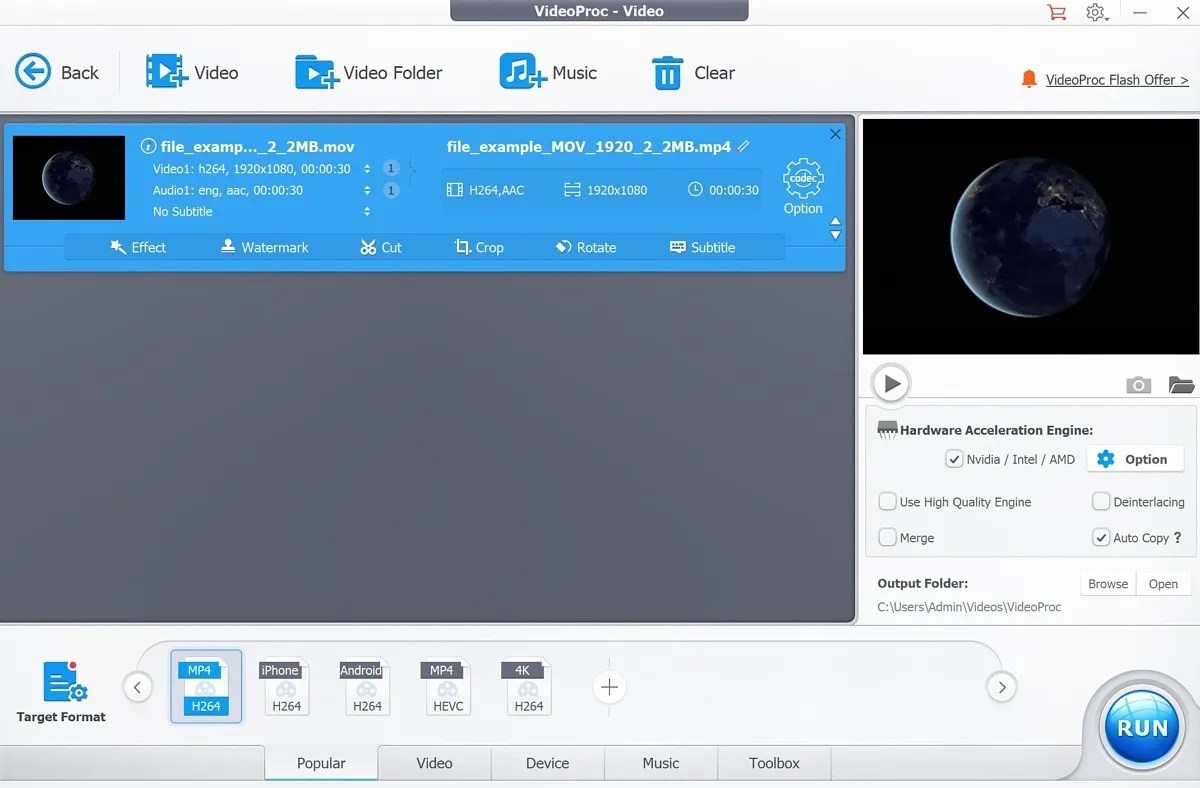This screenshot has width=1200, height=788.
Task: Switch to Music tab
Action: coord(661,763)
